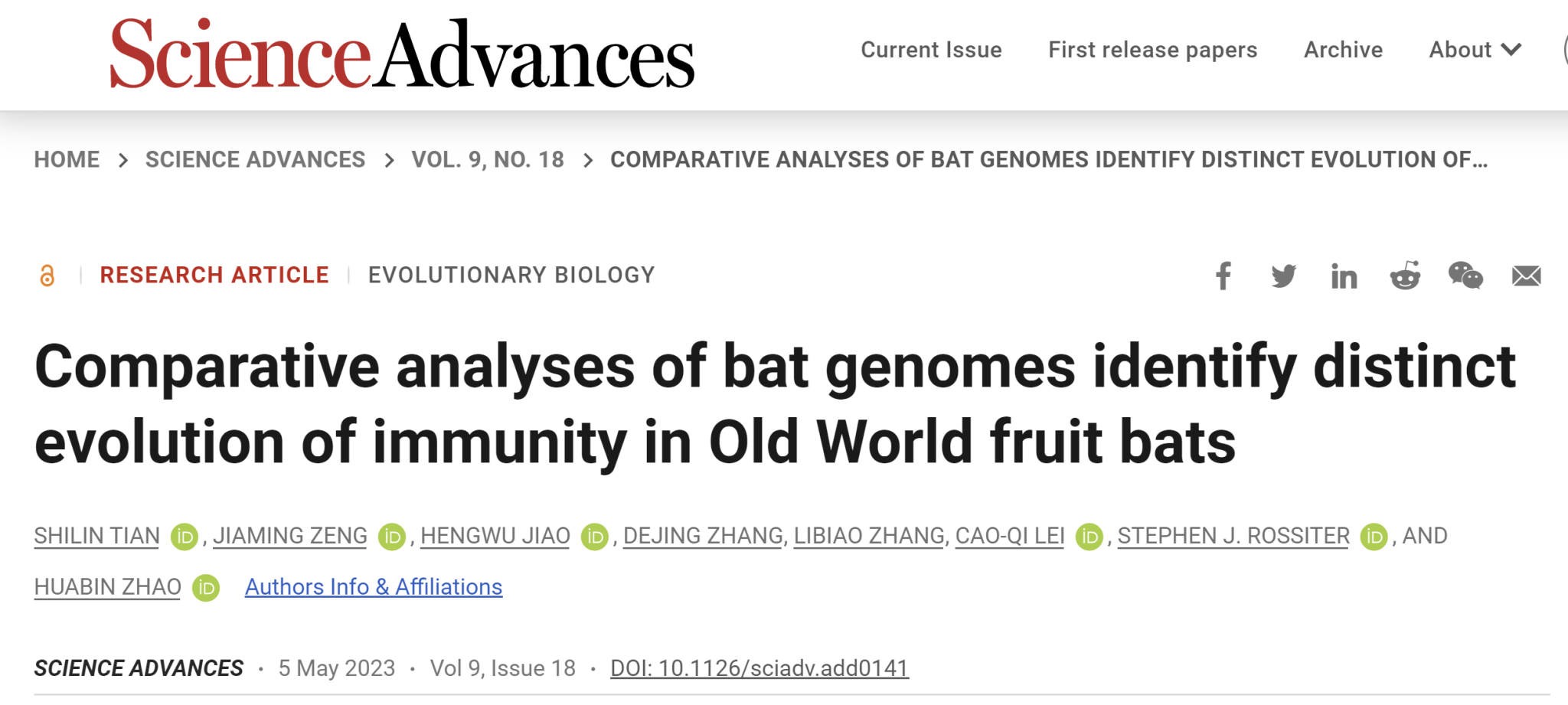Open Stephen J. Rossiter's ORCID iD icon
The image size is (1568, 705).
1374,537
